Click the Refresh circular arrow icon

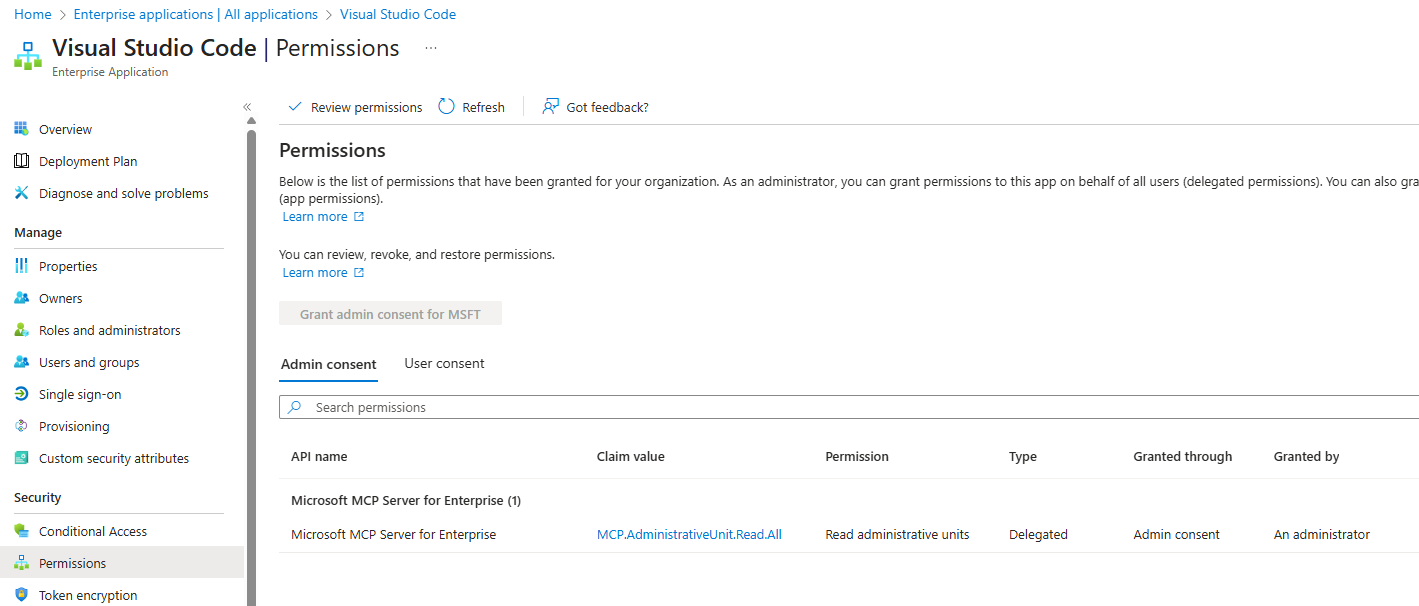pyautogui.click(x=447, y=107)
